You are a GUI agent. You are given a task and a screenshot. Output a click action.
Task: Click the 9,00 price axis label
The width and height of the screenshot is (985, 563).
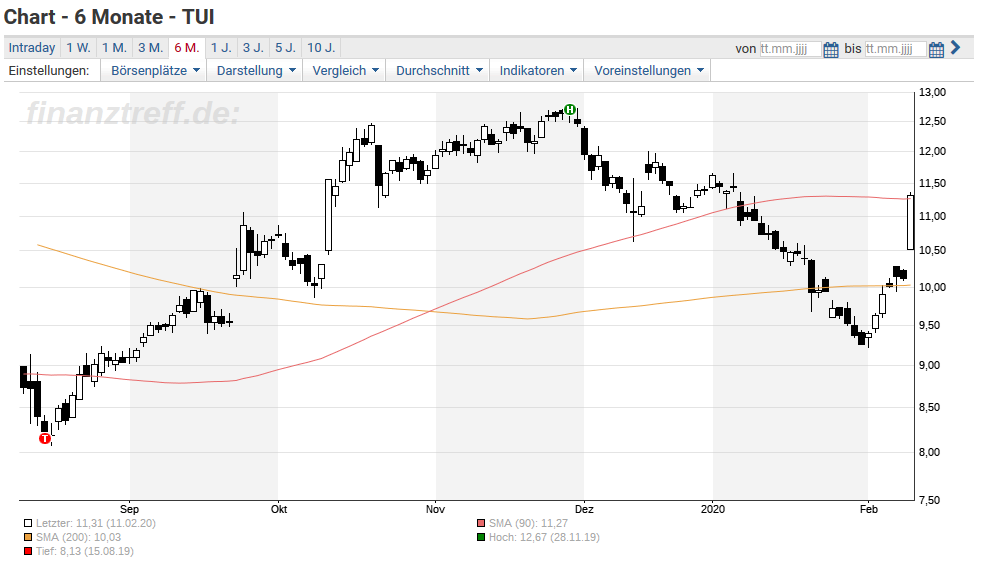point(932,365)
